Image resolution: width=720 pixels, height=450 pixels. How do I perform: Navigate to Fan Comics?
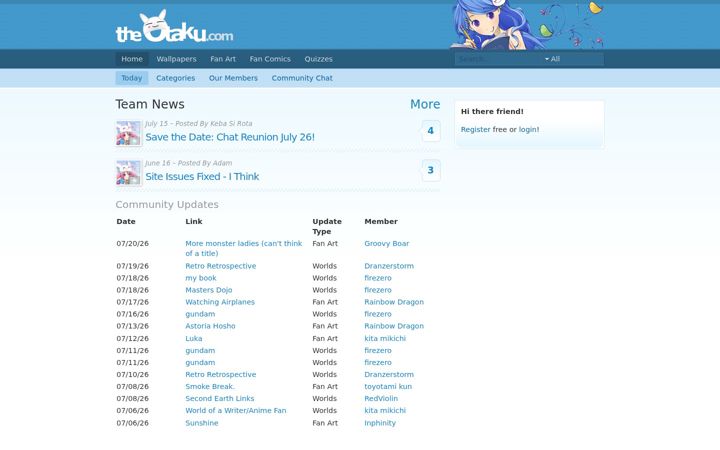pyautogui.click(x=270, y=59)
